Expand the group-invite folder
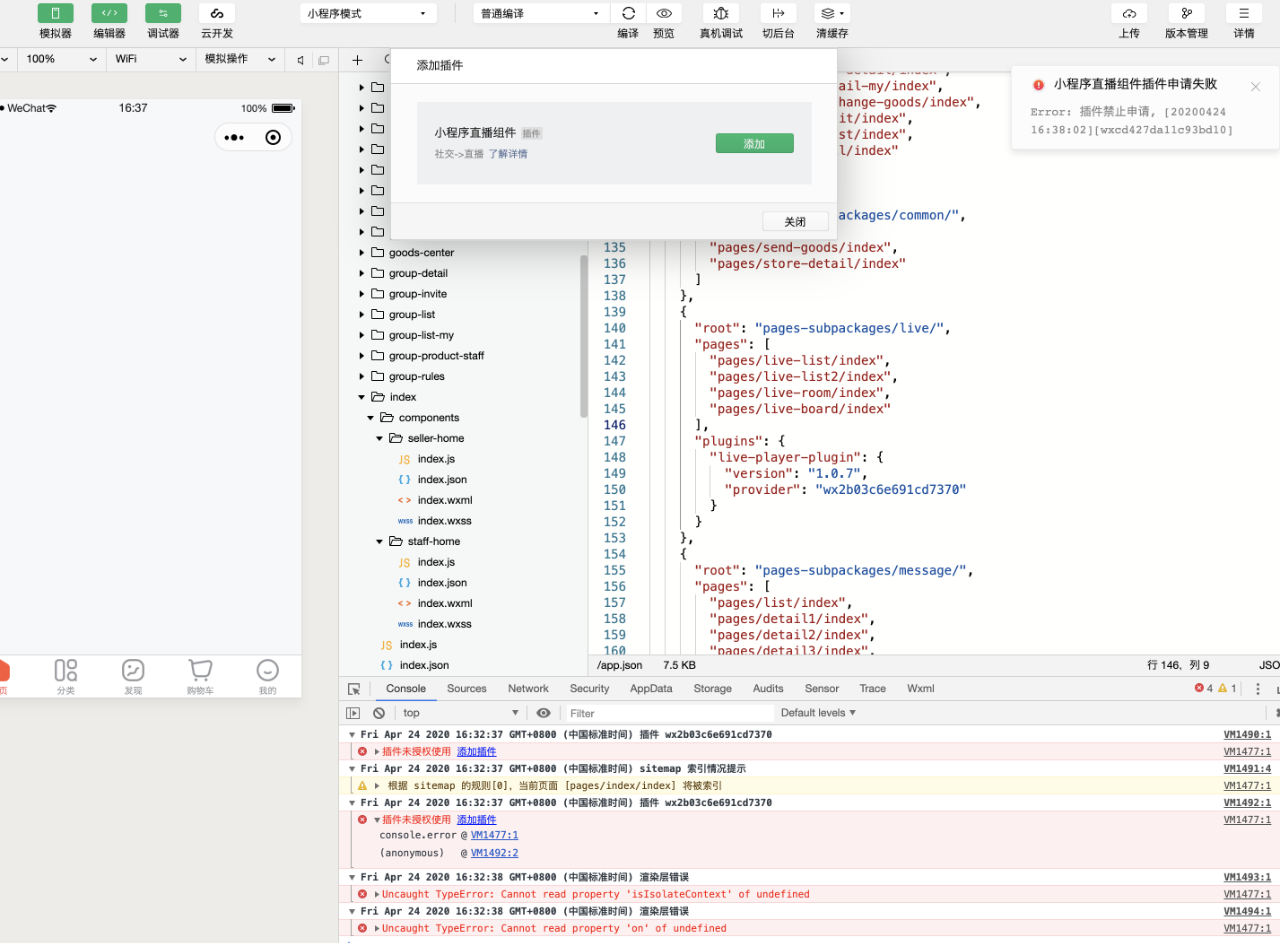The image size is (1280, 943). [362, 294]
